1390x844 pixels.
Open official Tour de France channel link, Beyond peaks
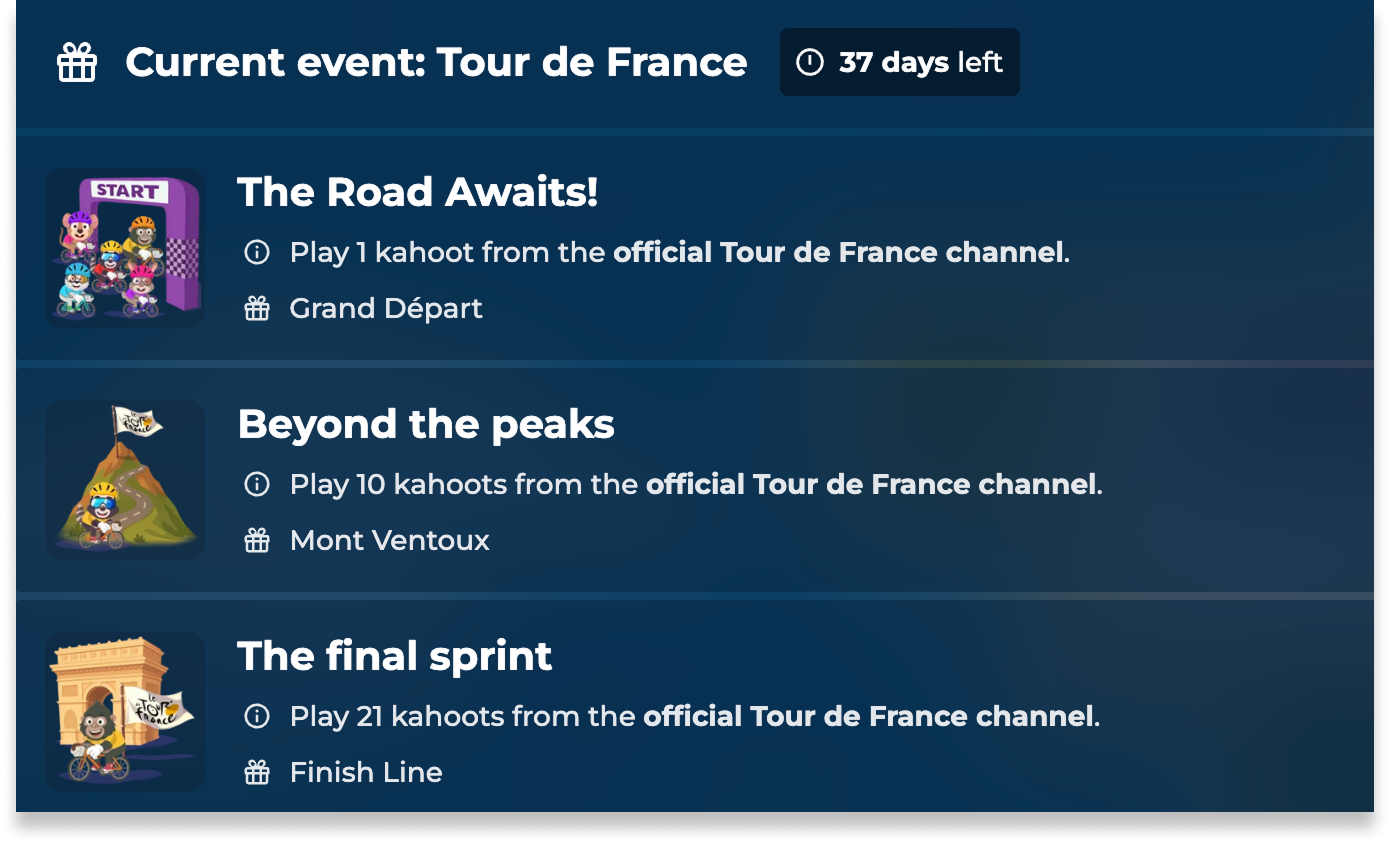[x=871, y=485]
